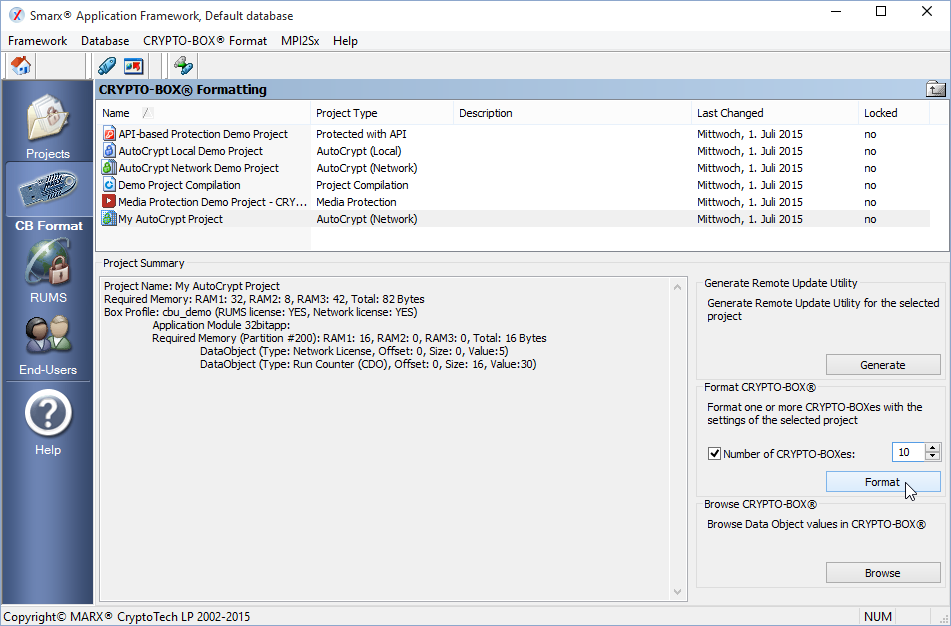Viewport: 951px width, 626px height.
Task: Click the red-arrow window toolbar icon
Action: pyautogui.click(x=133, y=66)
